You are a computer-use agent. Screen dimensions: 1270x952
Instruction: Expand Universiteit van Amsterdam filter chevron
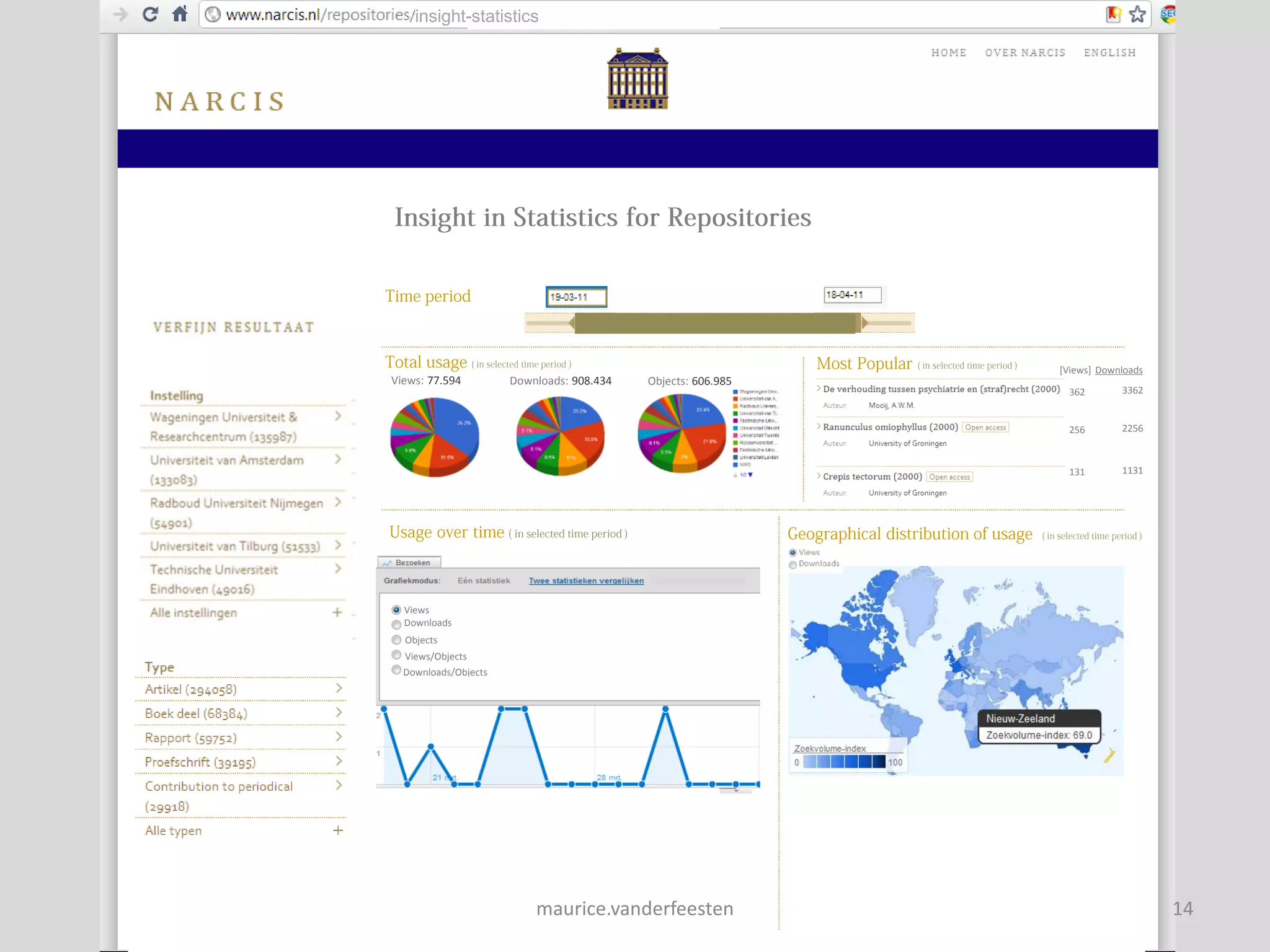pyautogui.click(x=338, y=459)
